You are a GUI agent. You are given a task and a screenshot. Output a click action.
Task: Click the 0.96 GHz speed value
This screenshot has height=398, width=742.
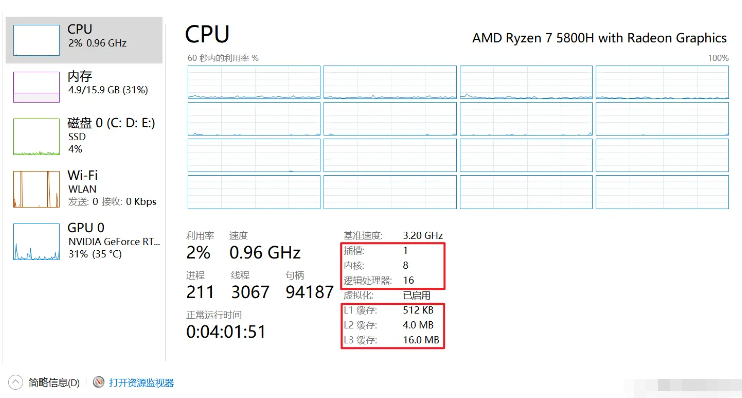[265, 253]
